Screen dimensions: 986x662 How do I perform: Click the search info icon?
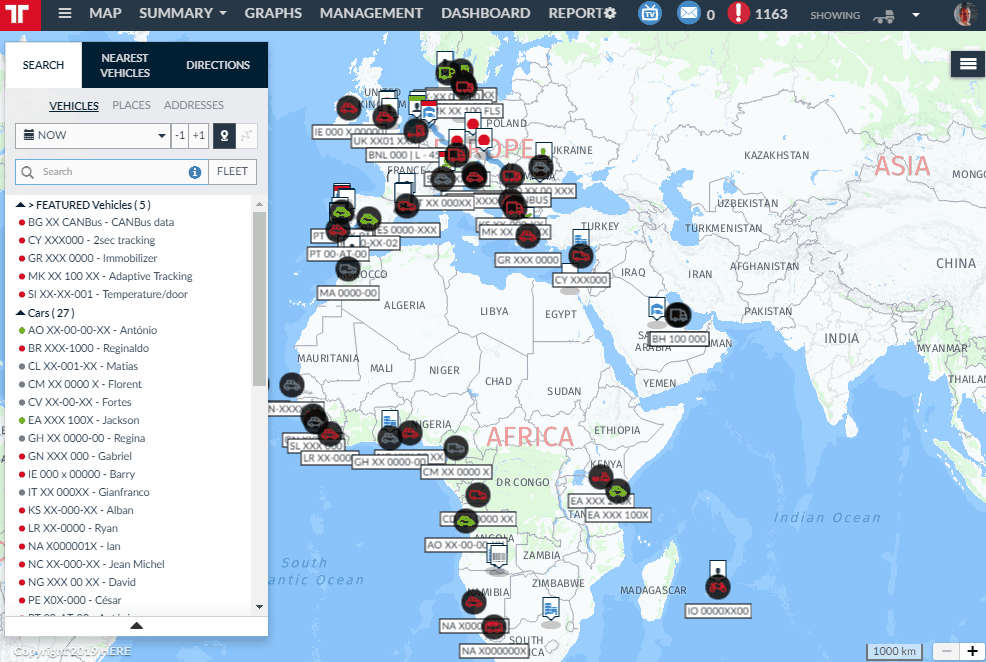pyautogui.click(x=195, y=172)
